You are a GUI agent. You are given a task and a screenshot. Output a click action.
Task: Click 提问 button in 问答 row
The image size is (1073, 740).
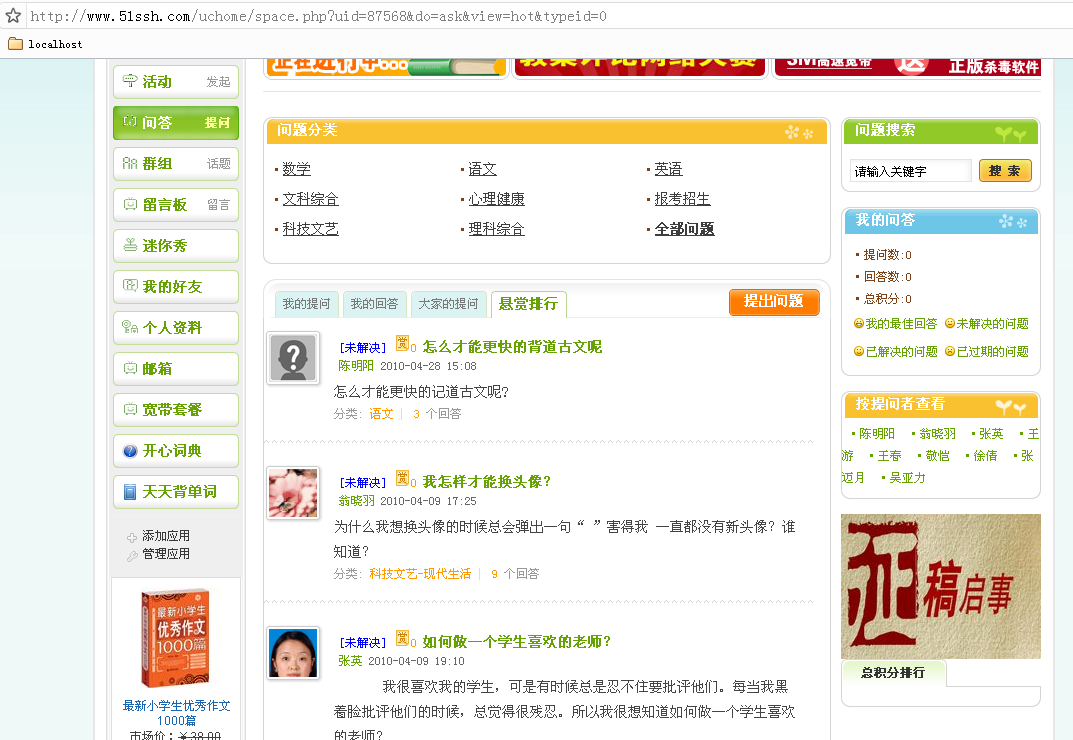click(217, 123)
